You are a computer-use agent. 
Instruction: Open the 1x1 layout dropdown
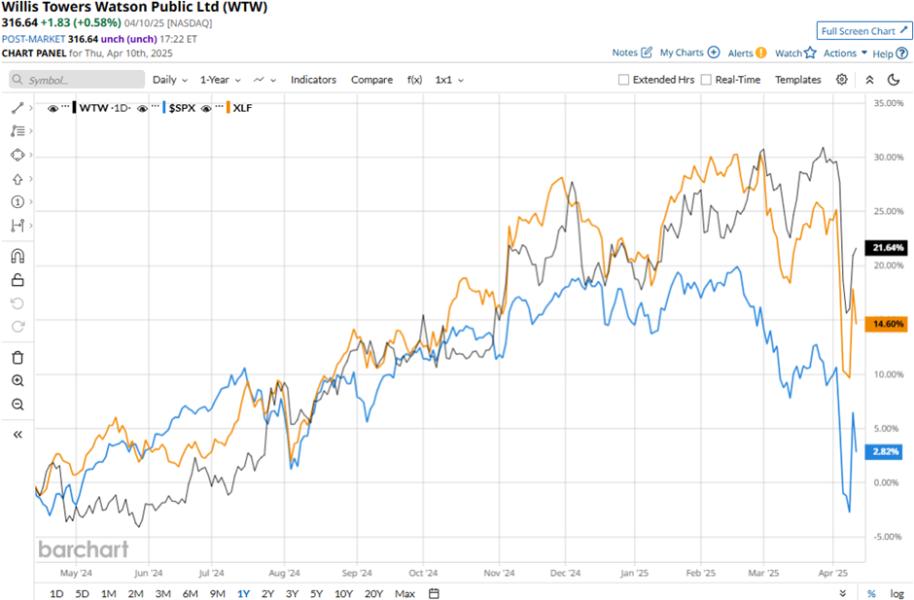[449, 80]
